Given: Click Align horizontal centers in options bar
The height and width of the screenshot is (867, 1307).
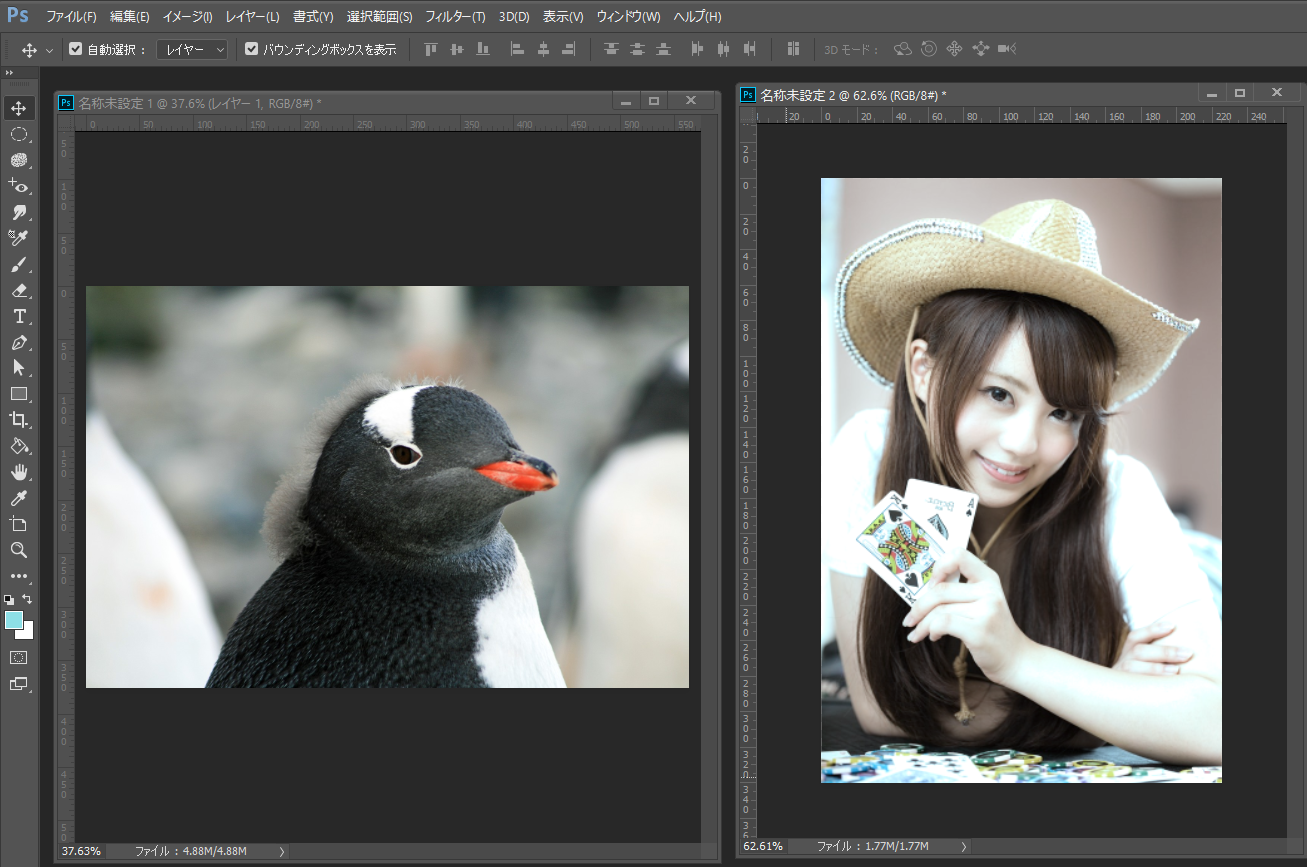Looking at the screenshot, I should (x=543, y=49).
